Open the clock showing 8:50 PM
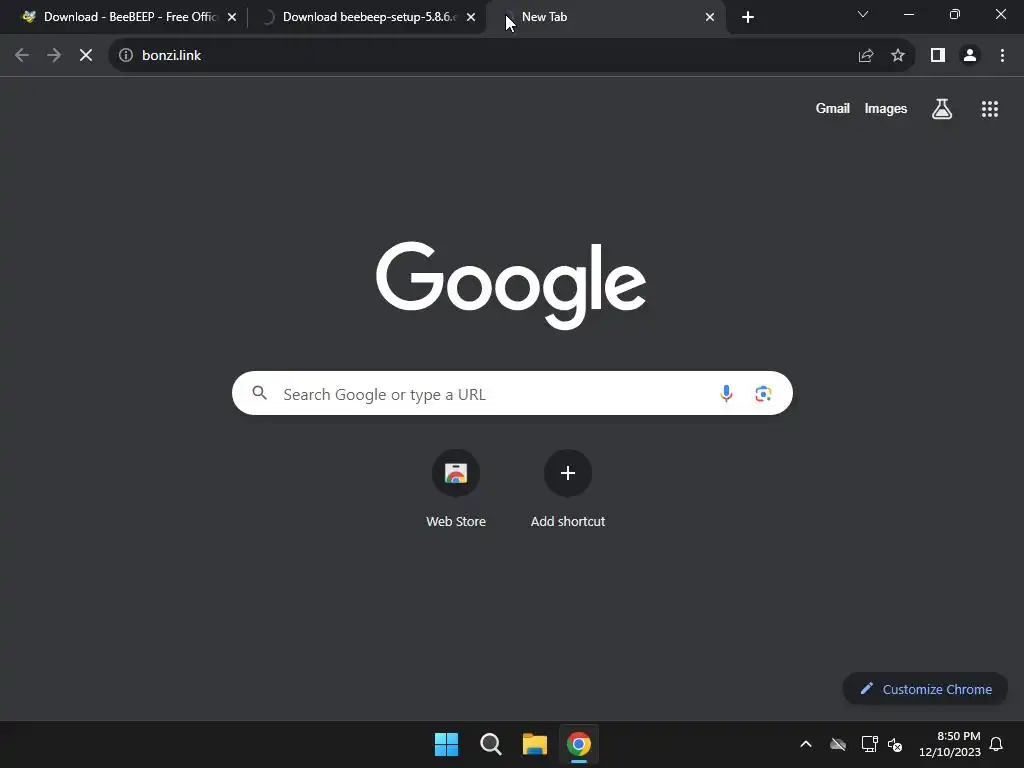 coord(950,744)
